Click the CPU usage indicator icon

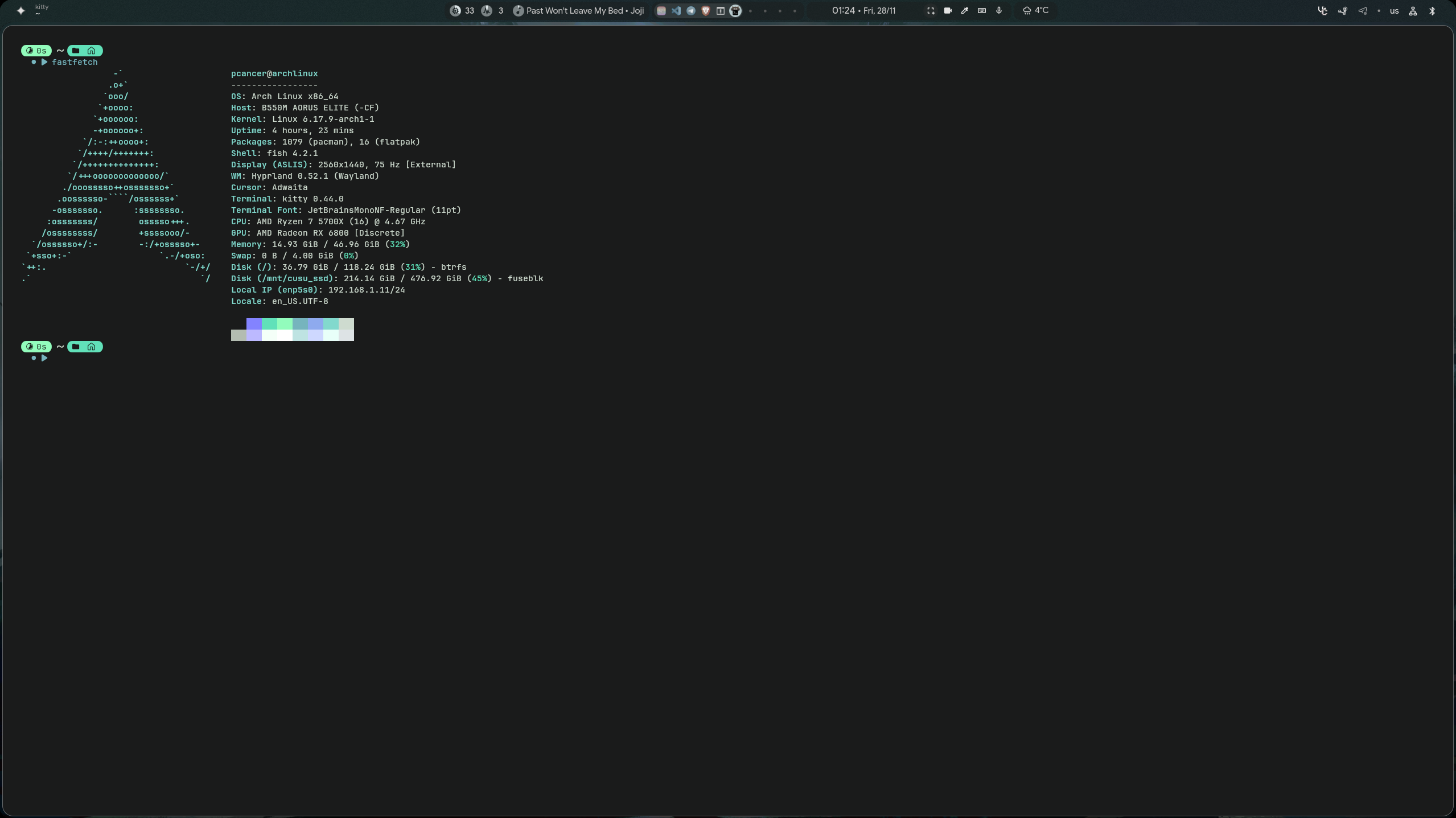tap(455, 11)
